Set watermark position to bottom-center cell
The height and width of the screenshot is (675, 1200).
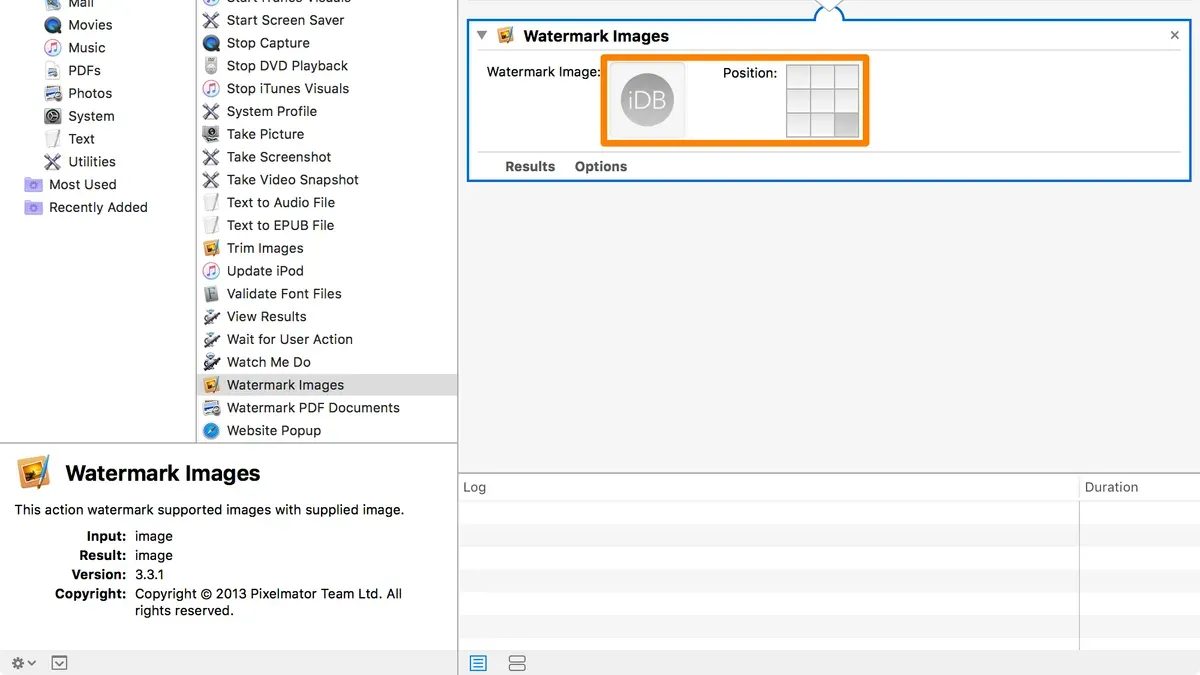pyautogui.click(x=822, y=125)
